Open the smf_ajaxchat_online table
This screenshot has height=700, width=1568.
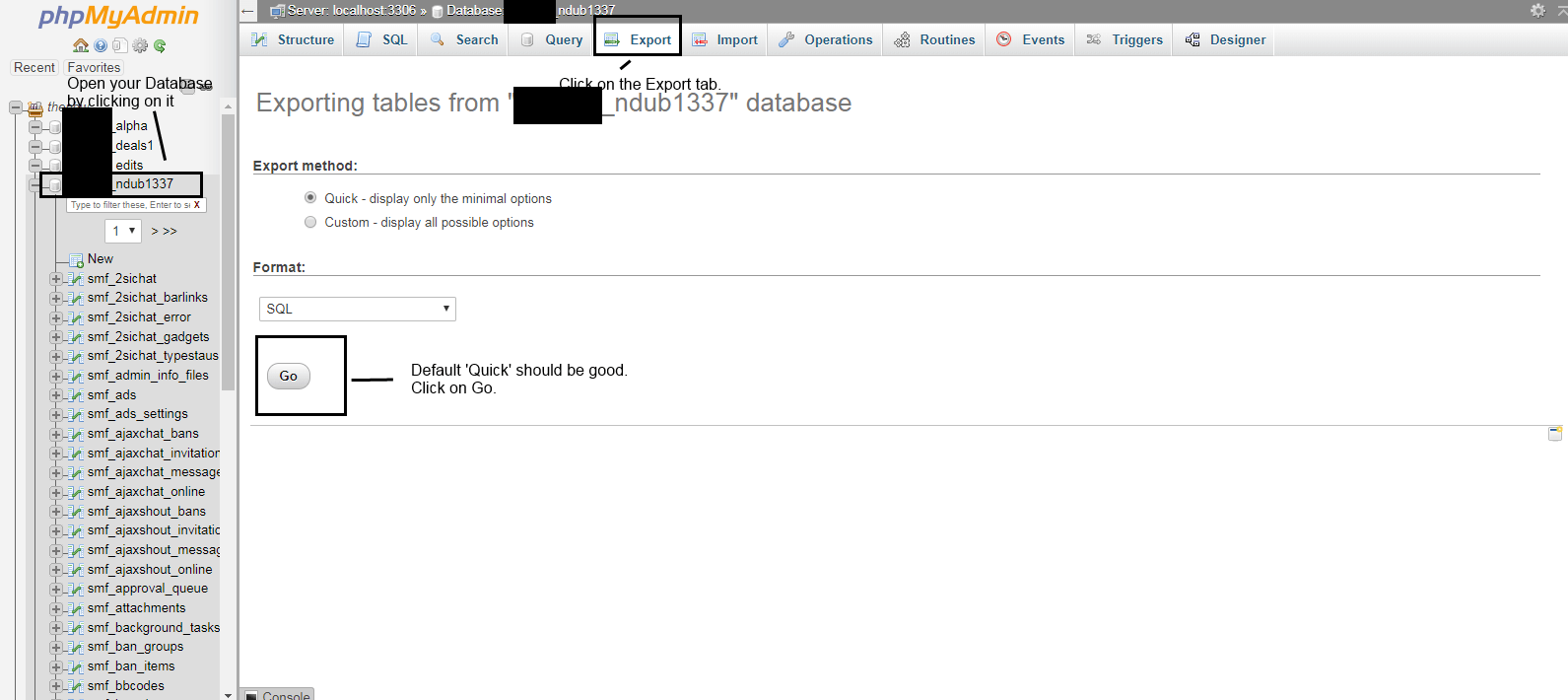point(146,492)
